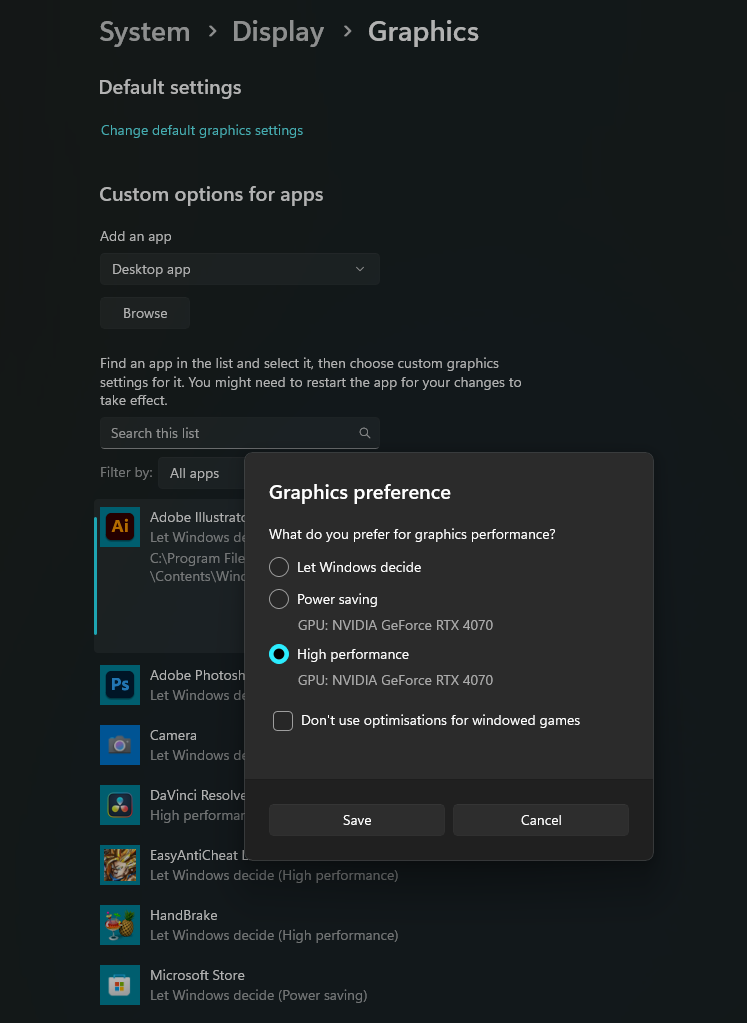Click the search magnifier icon

(365, 433)
